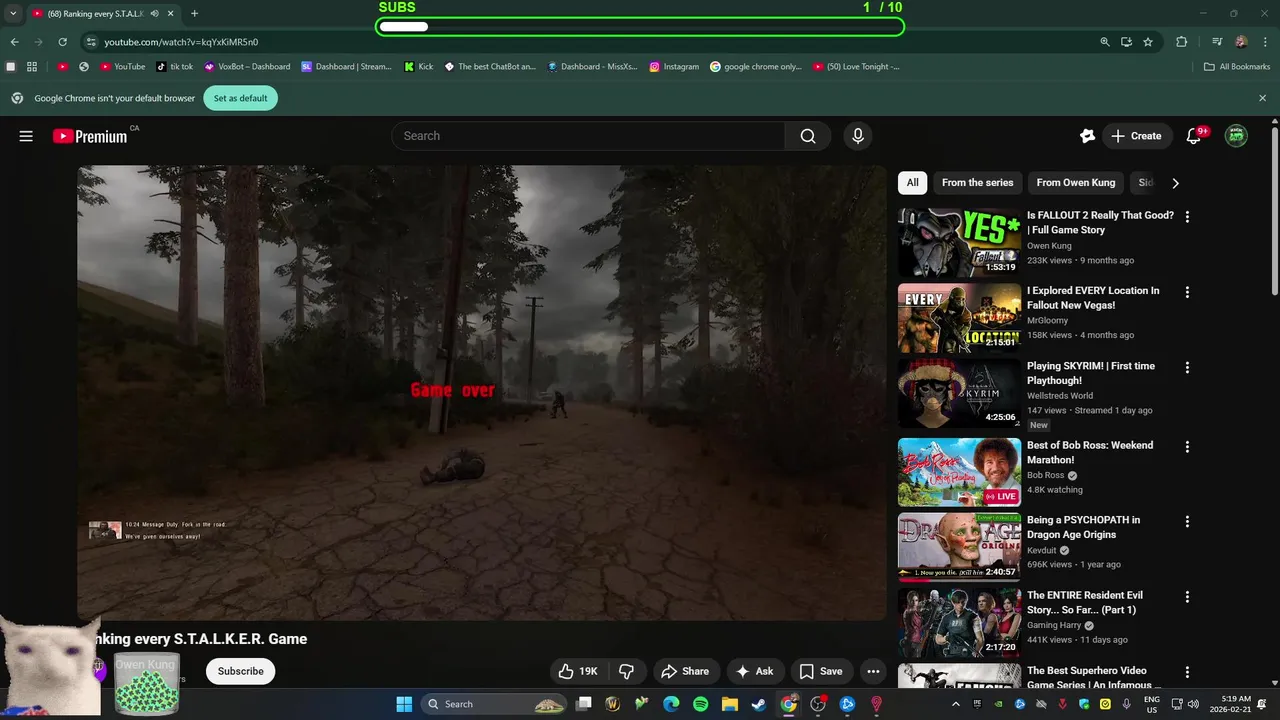View site information icon in address bar
1280x720 pixels.
(x=91, y=42)
